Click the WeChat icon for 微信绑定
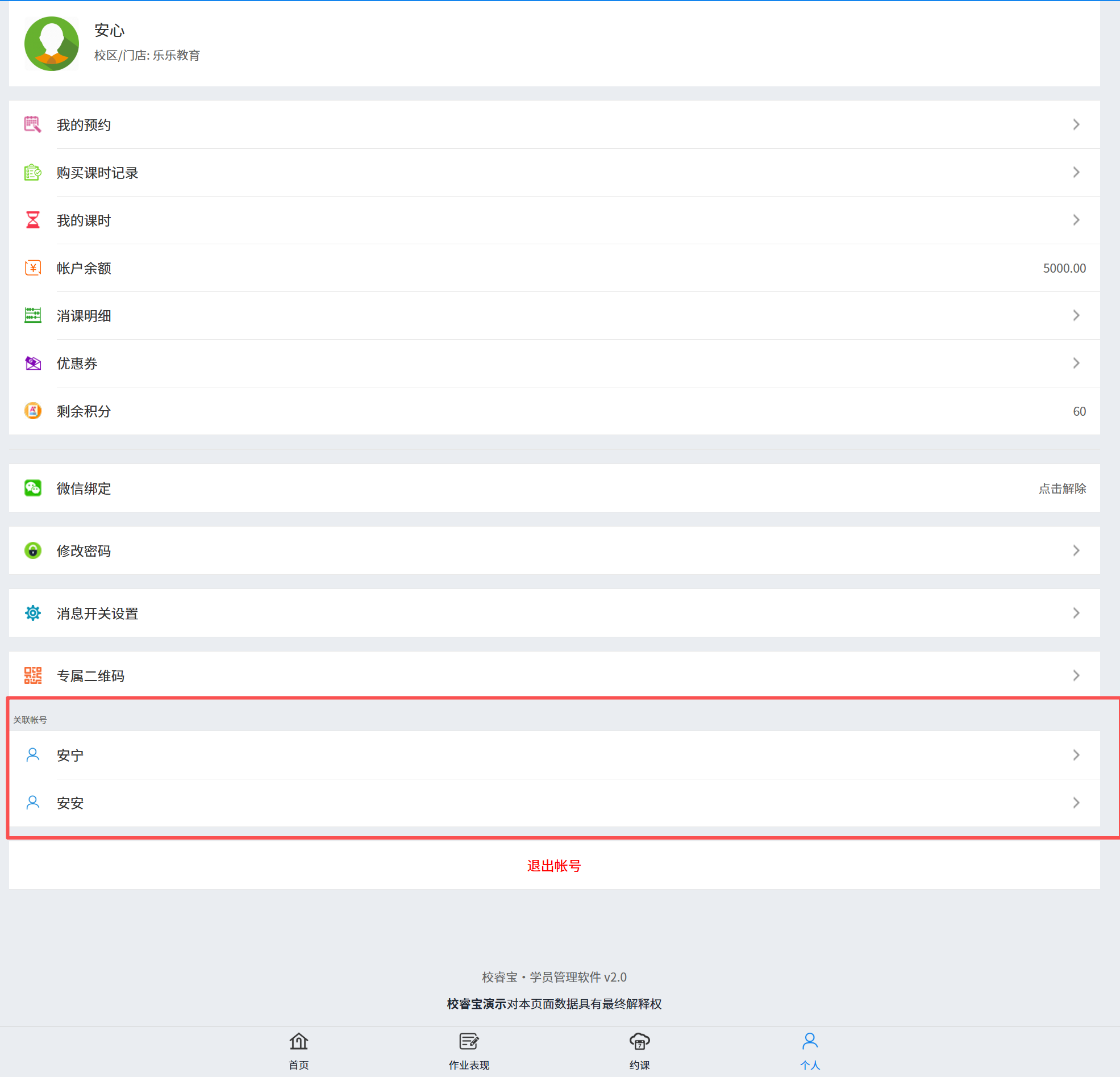 coord(32,488)
